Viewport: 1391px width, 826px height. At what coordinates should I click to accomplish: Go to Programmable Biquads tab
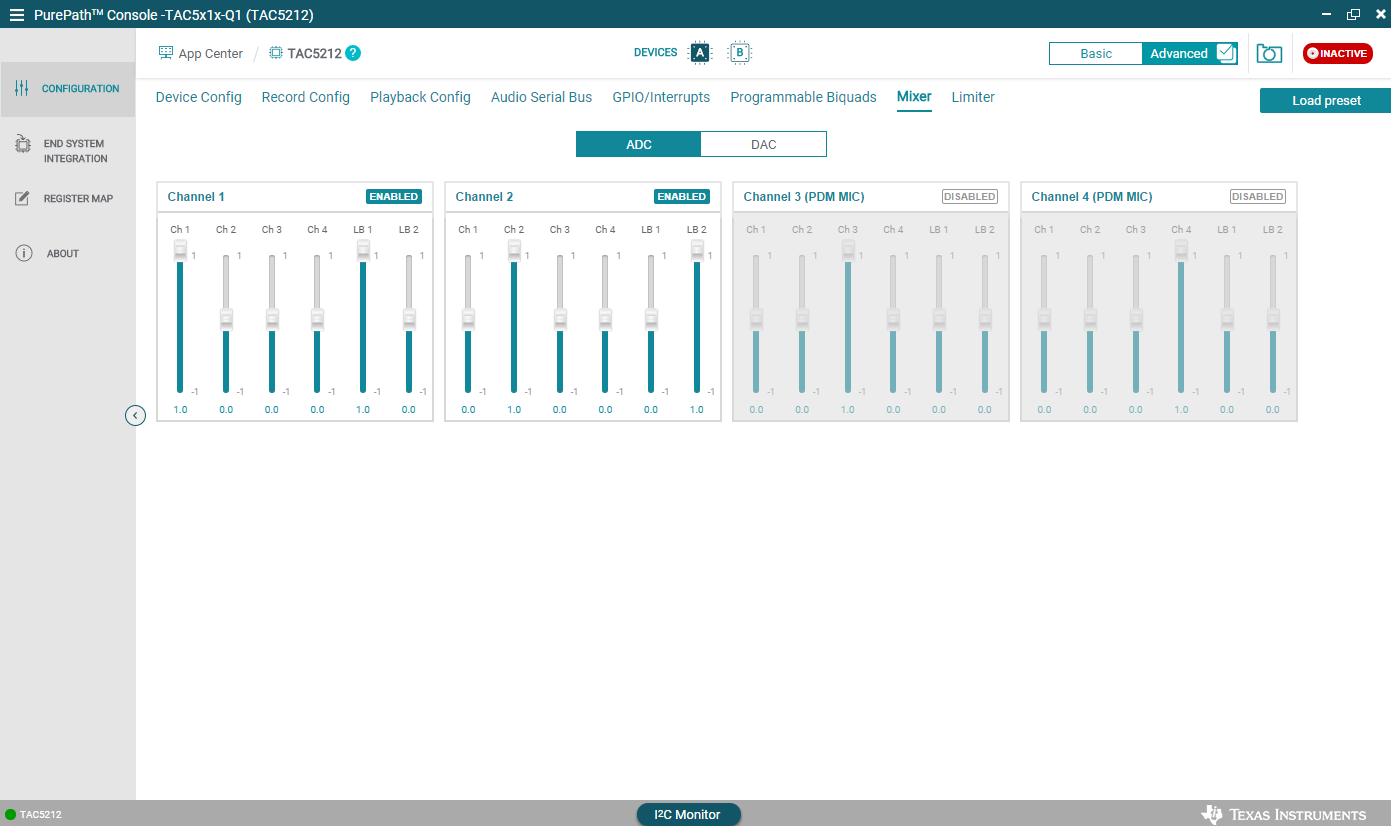click(x=803, y=97)
